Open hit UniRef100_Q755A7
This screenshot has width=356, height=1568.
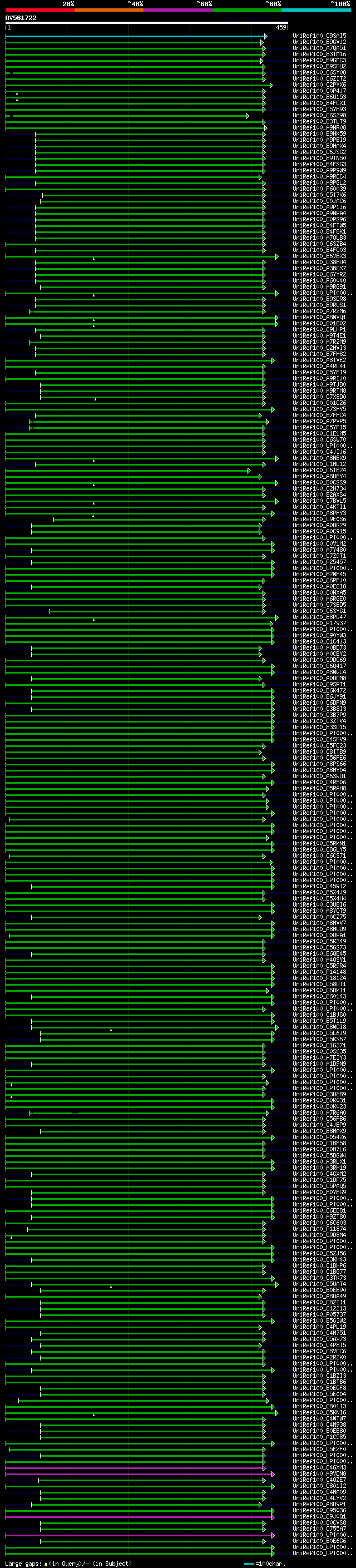[x=319, y=1529]
